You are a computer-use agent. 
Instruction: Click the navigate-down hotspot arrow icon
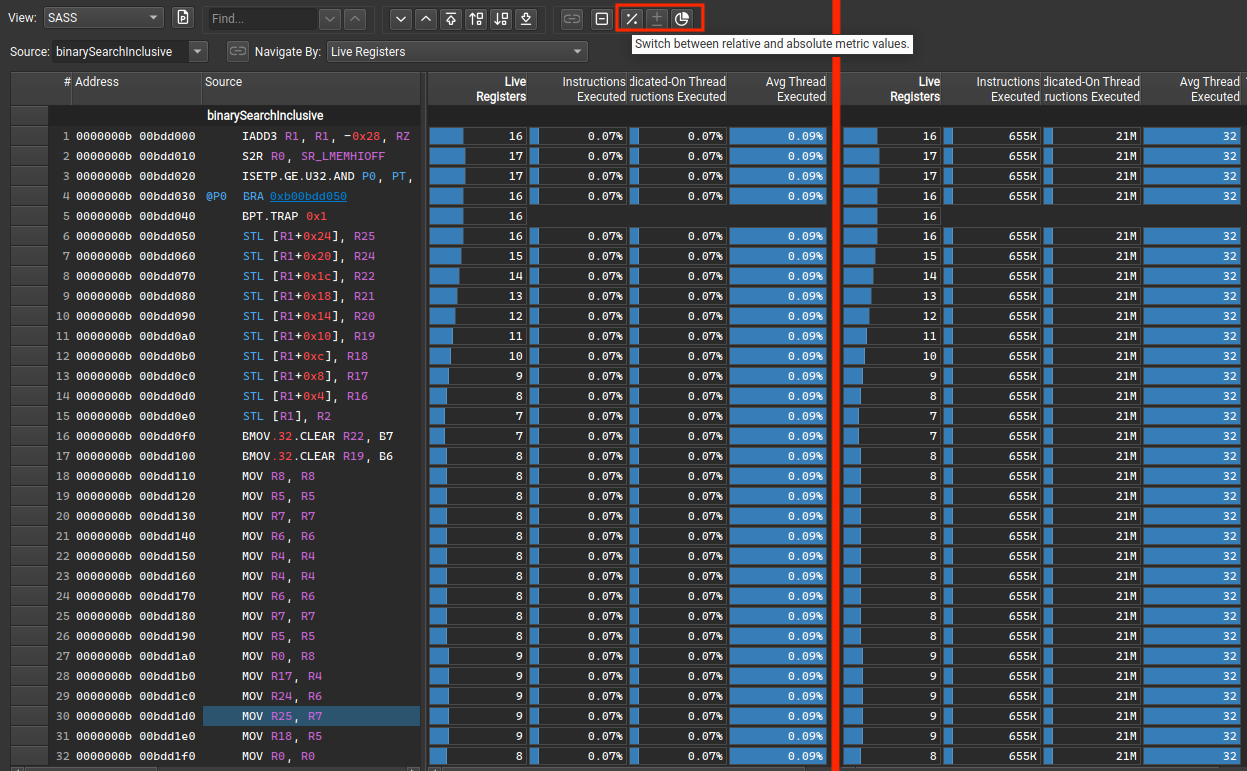coord(400,18)
